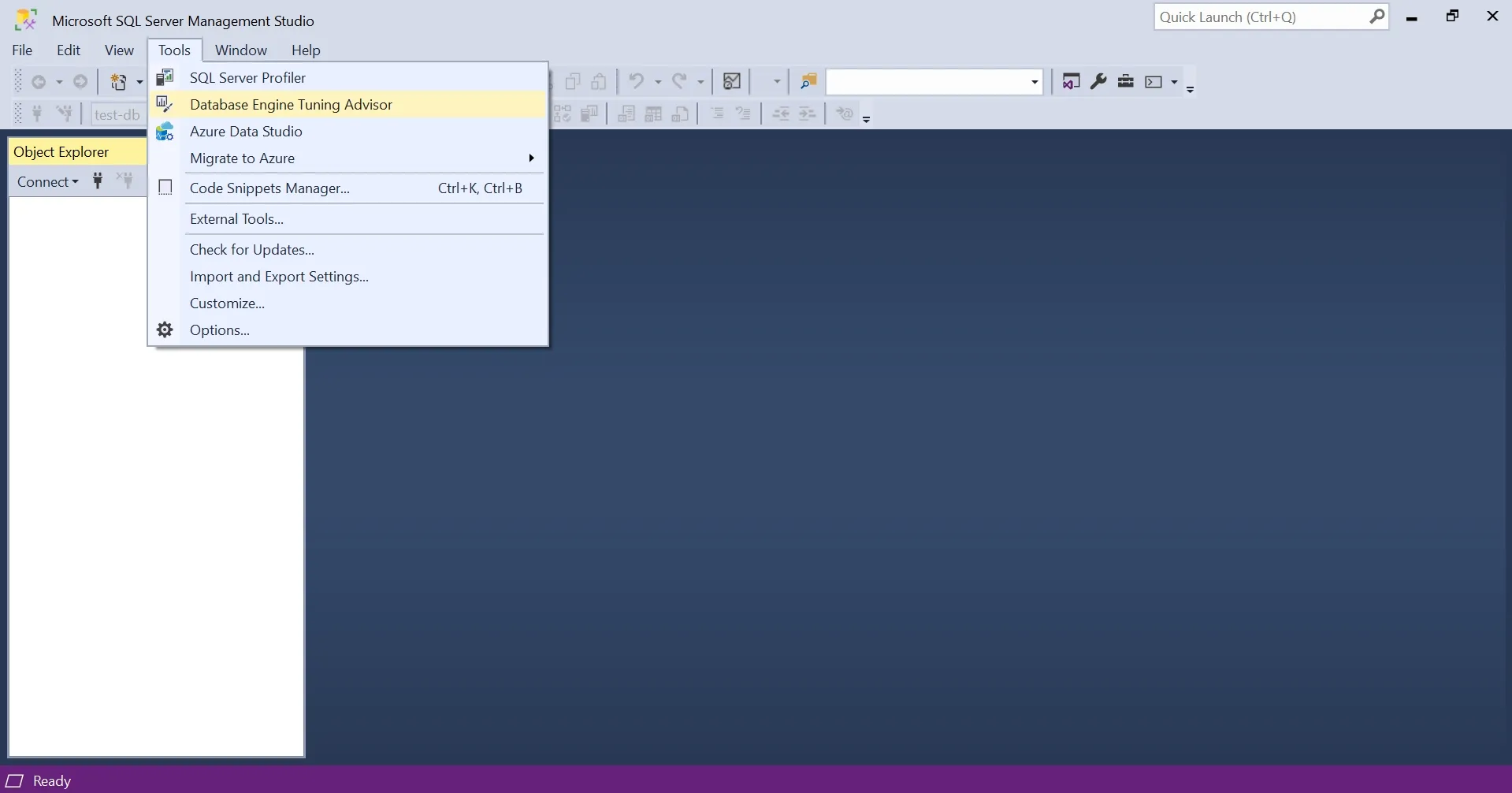Click the Activity Monitor icon
The image size is (1512, 793).
pos(732,81)
